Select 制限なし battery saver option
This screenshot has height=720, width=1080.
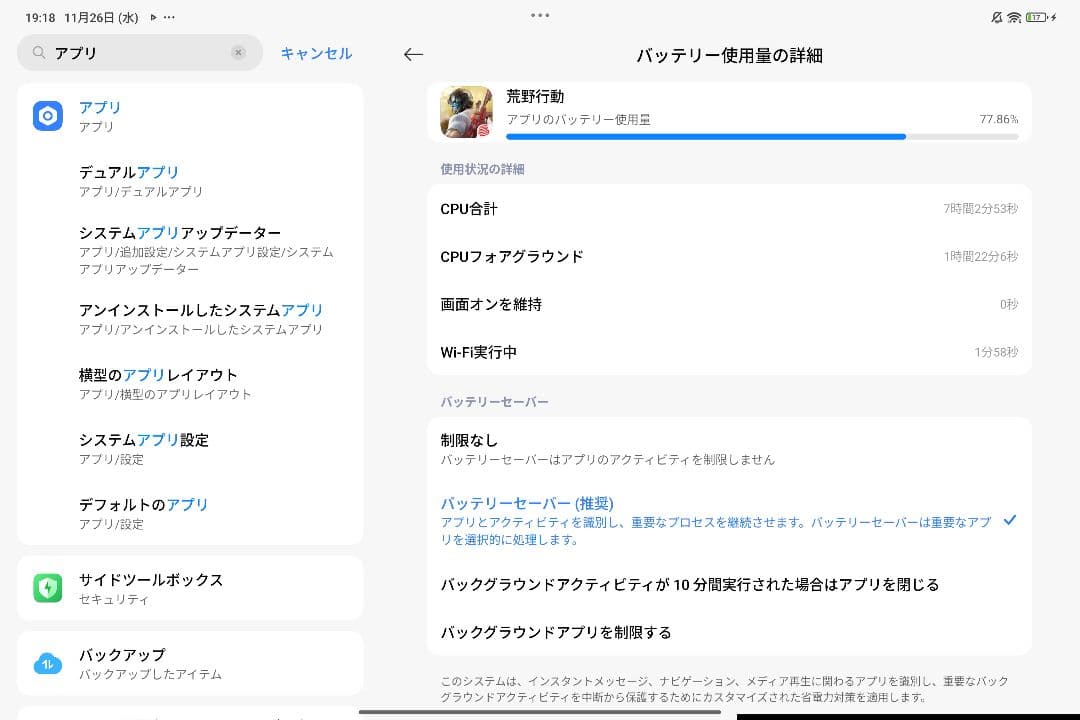(730, 449)
